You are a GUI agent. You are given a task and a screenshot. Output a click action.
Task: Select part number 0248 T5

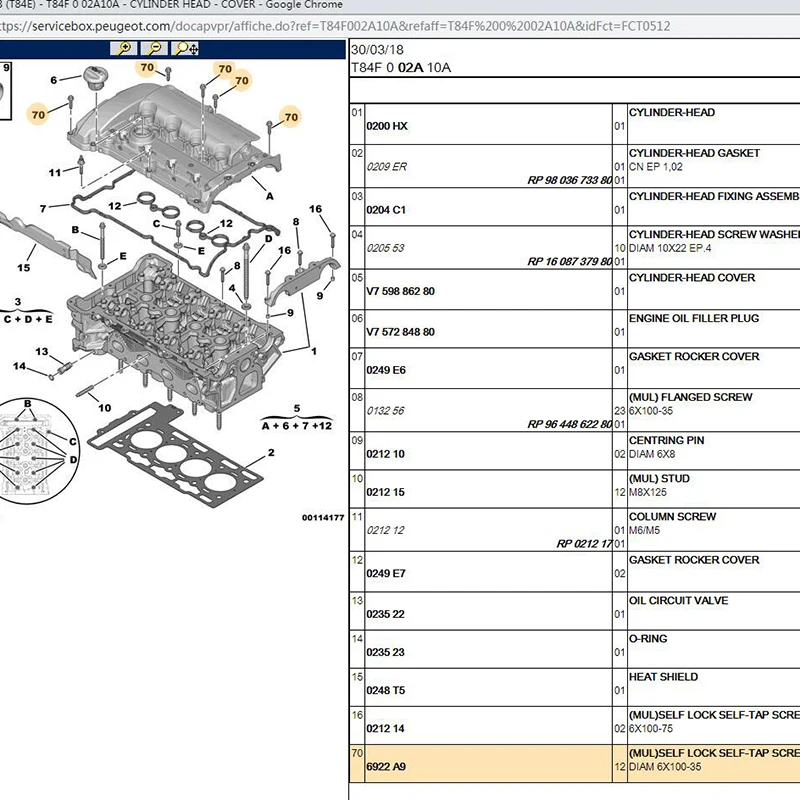(x=386, y=690)
